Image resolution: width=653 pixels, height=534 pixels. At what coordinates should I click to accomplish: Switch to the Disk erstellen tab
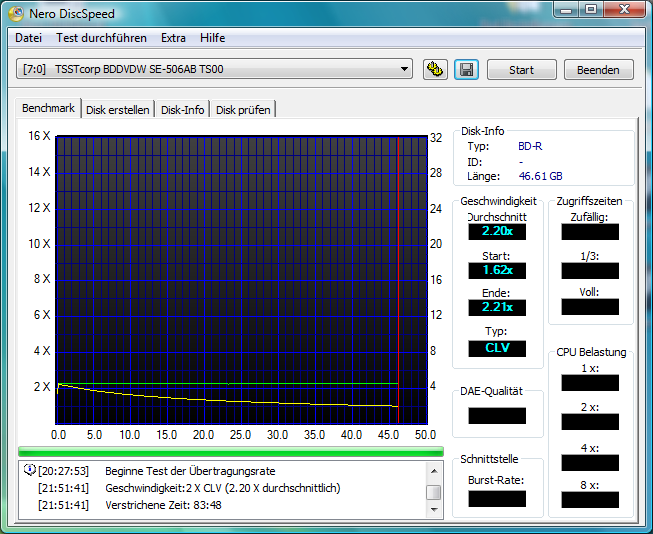[x=117, y=110]
